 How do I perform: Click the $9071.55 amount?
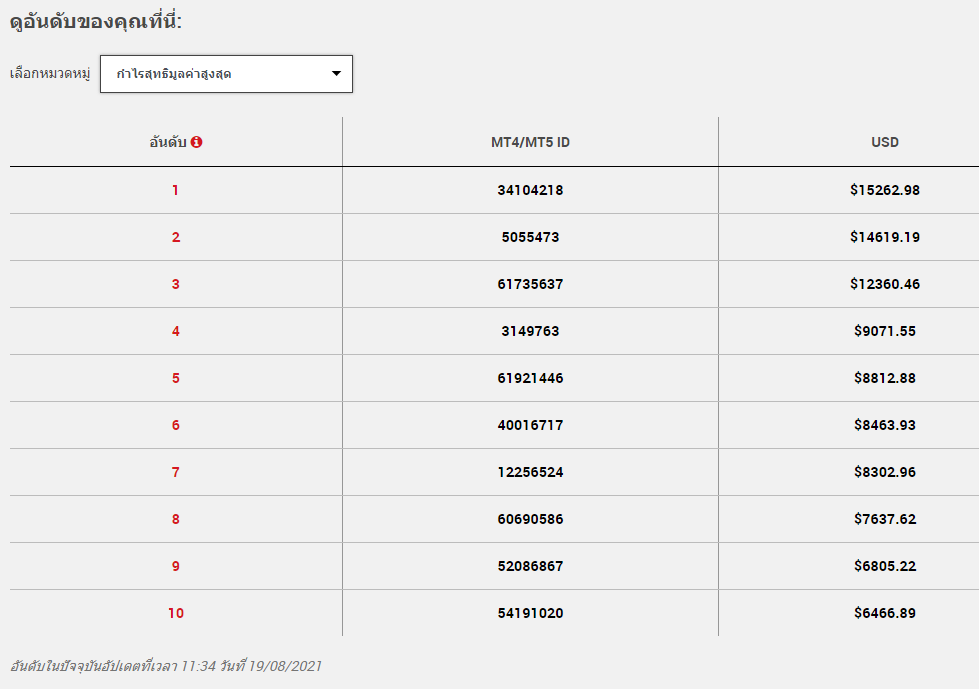pyautogui.click(x=885, y=331)
